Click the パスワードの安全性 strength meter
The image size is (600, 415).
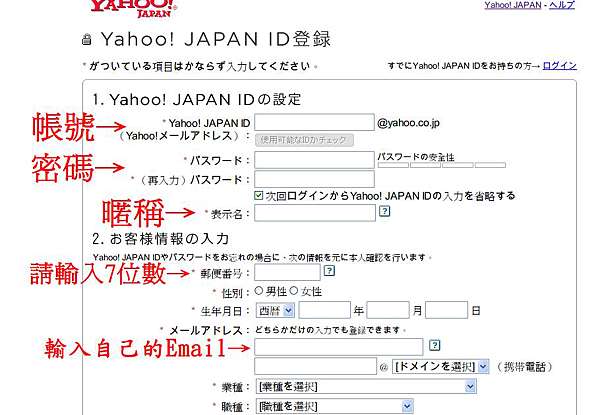pos(442,165)
